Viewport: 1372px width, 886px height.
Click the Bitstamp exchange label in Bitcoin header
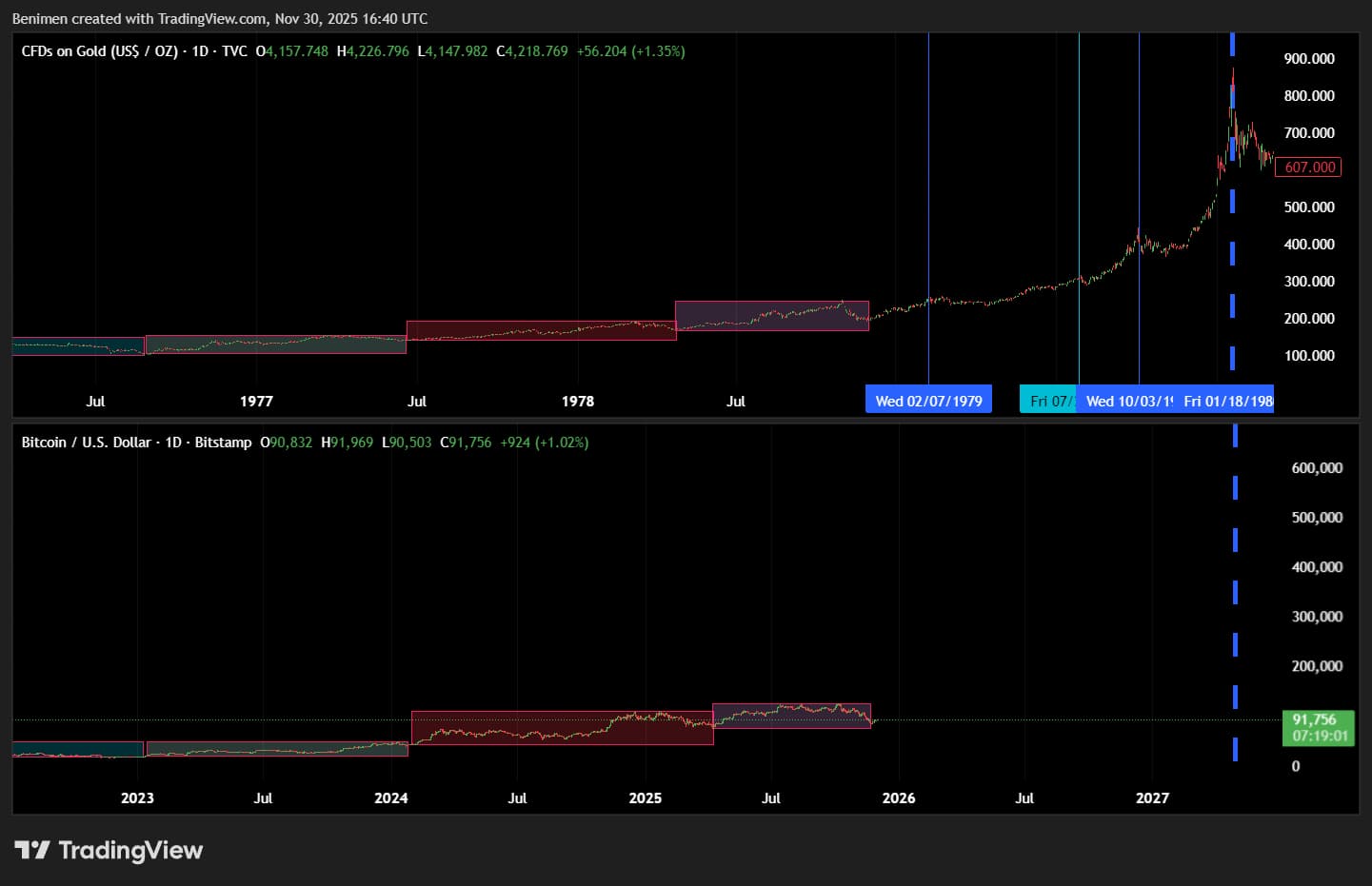(223, 443)
